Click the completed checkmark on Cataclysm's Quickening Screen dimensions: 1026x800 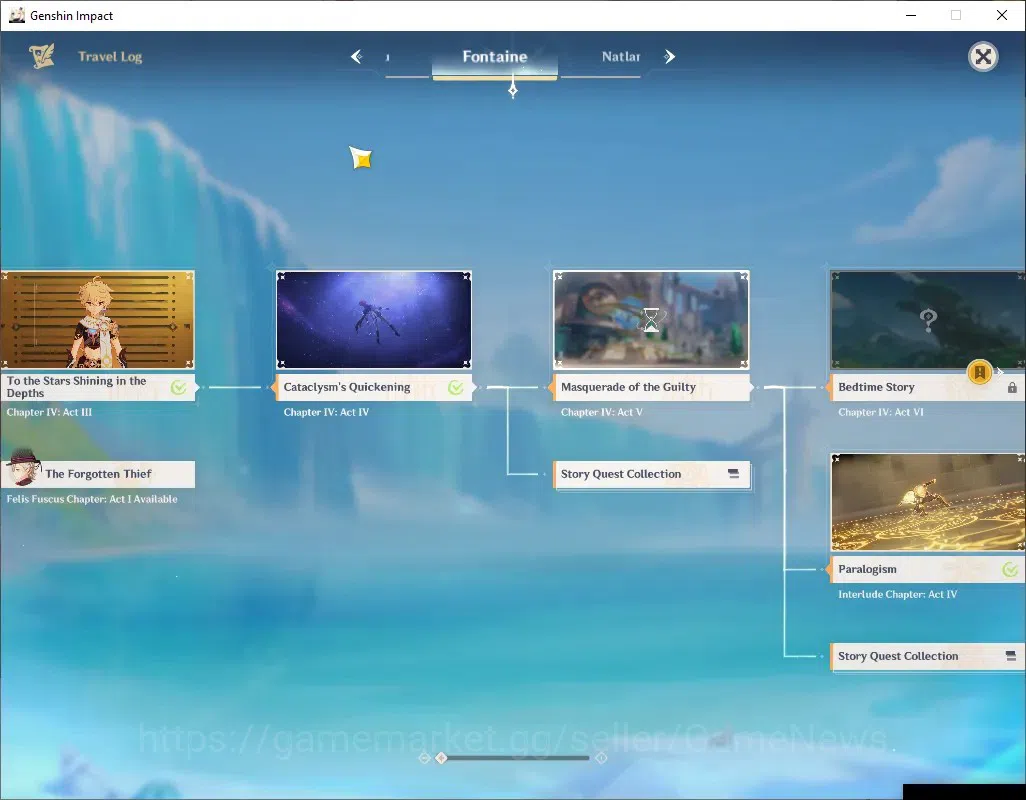tap(455, 387)
